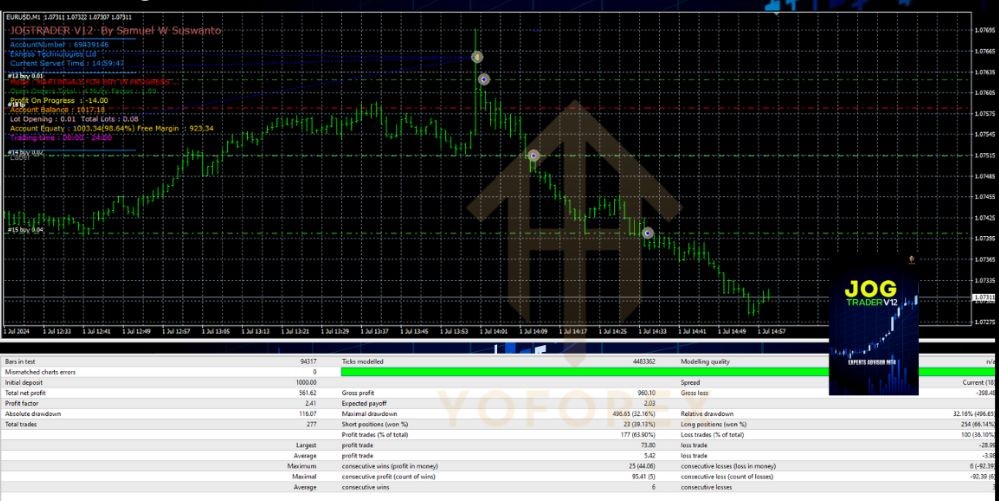Click the EURUSD,M1 chart header text
Screen dimensions: 999x501
coord(69,17)
